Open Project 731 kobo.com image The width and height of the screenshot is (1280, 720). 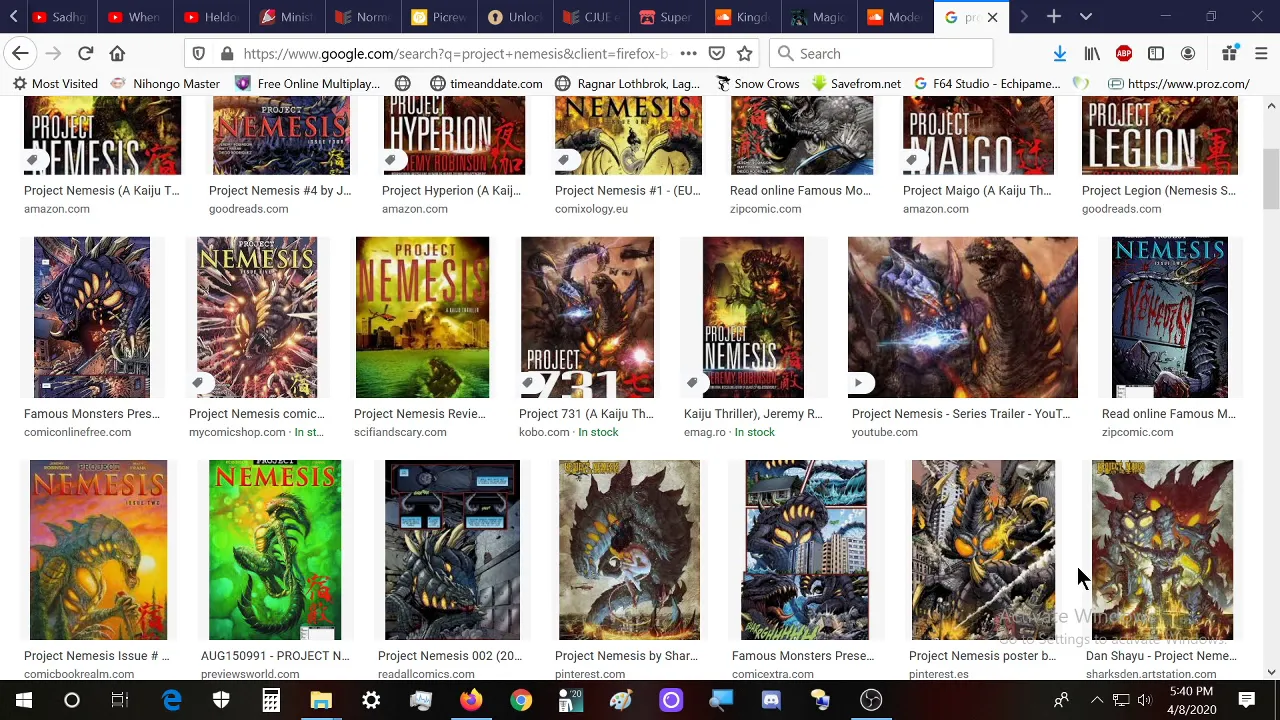(x=587, y=317)
